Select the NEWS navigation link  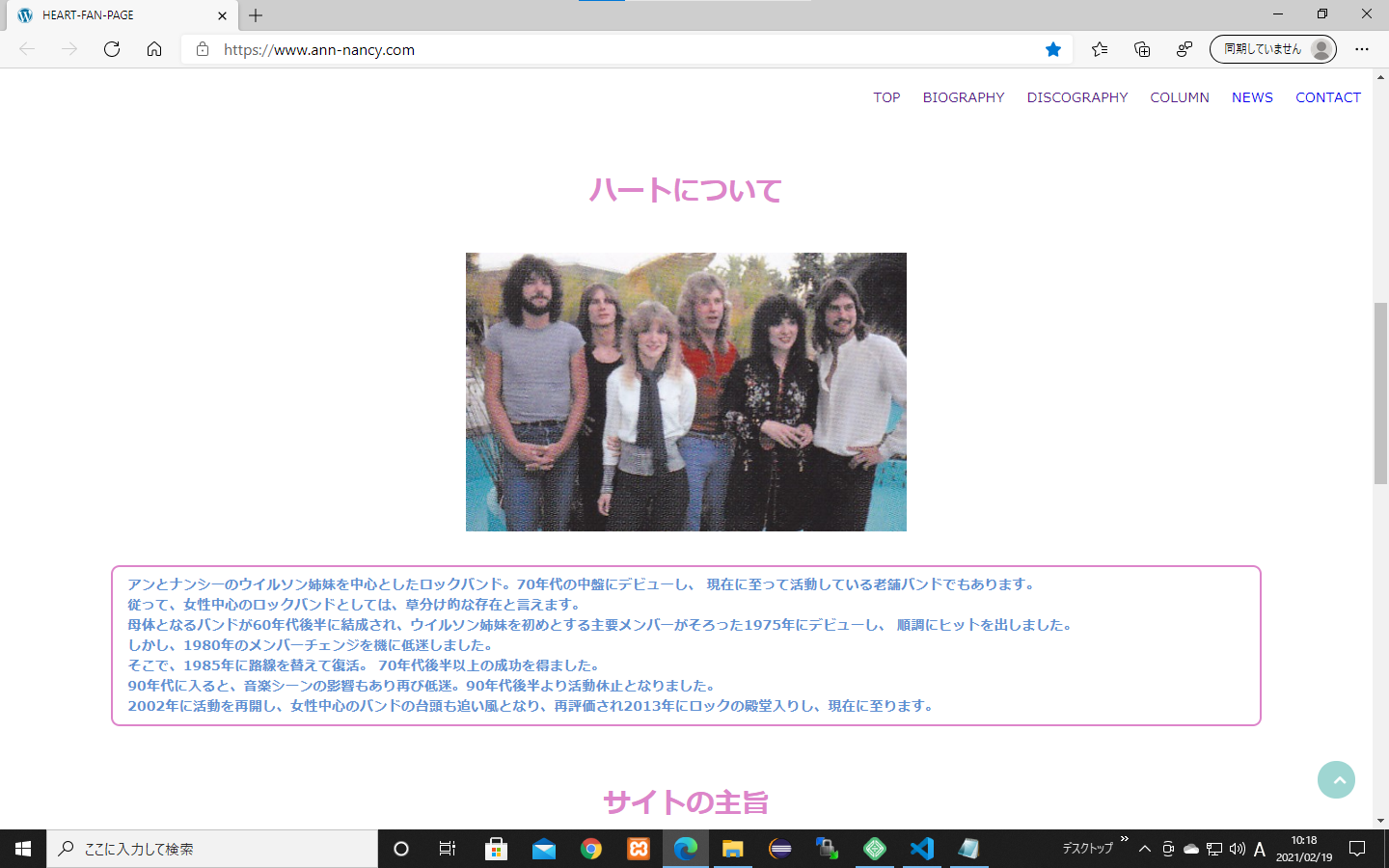click(1252, 97)
